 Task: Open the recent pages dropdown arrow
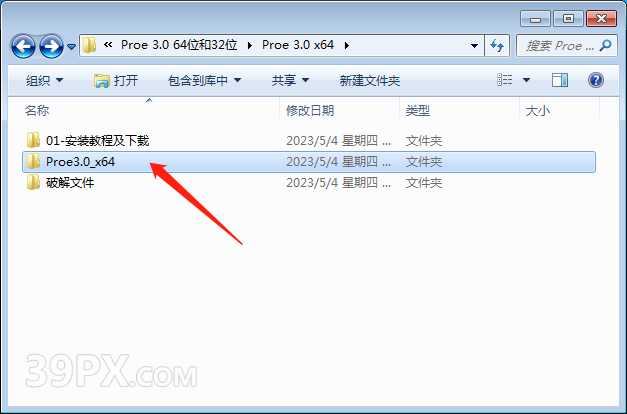click(72, 47)
